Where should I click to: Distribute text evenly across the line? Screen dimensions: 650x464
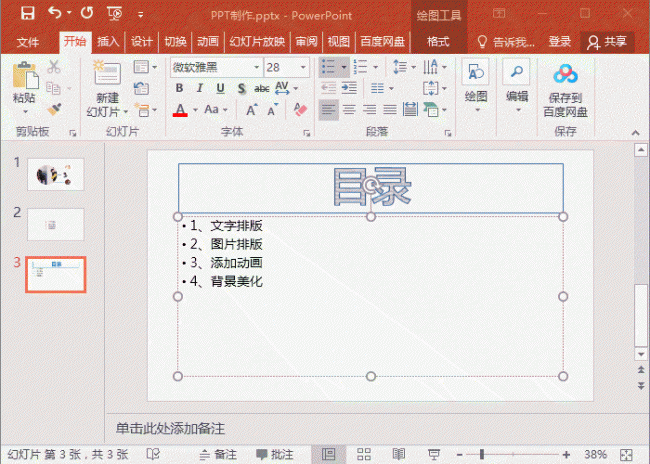click(x=410, y=109)
